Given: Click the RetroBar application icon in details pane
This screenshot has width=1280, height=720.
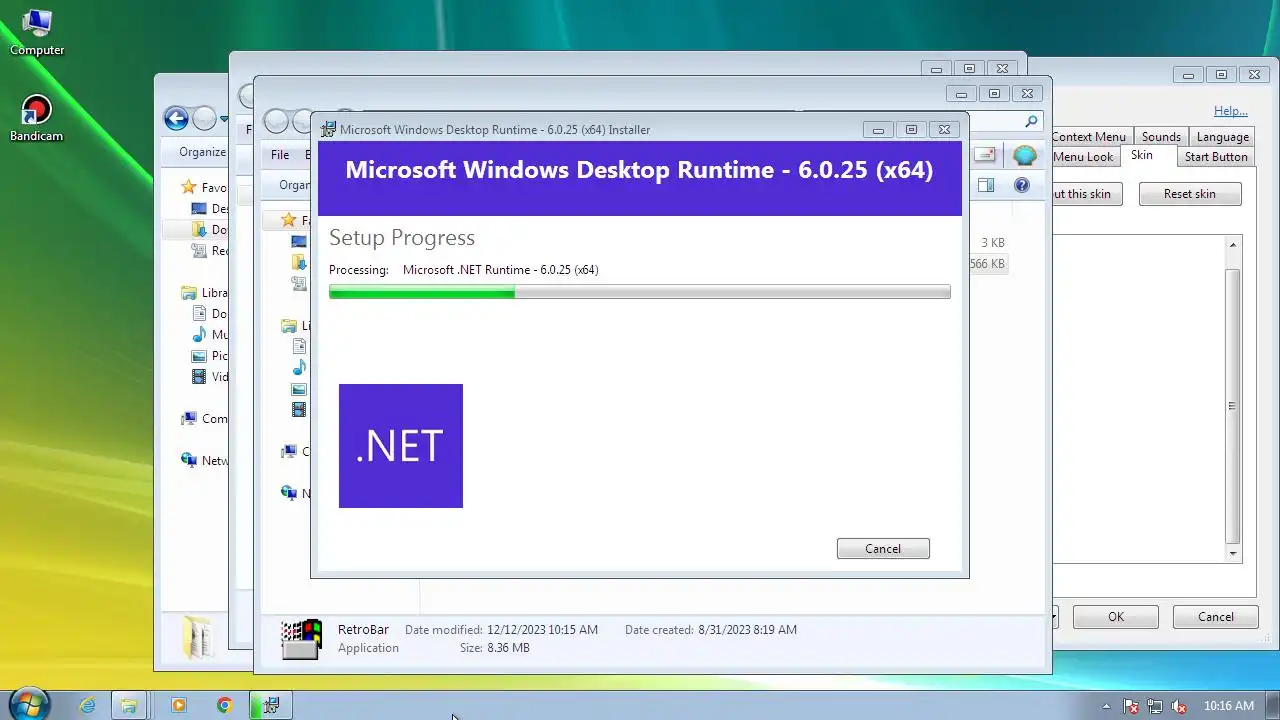Looking at the screenshot, I should (x=300, y=639).
